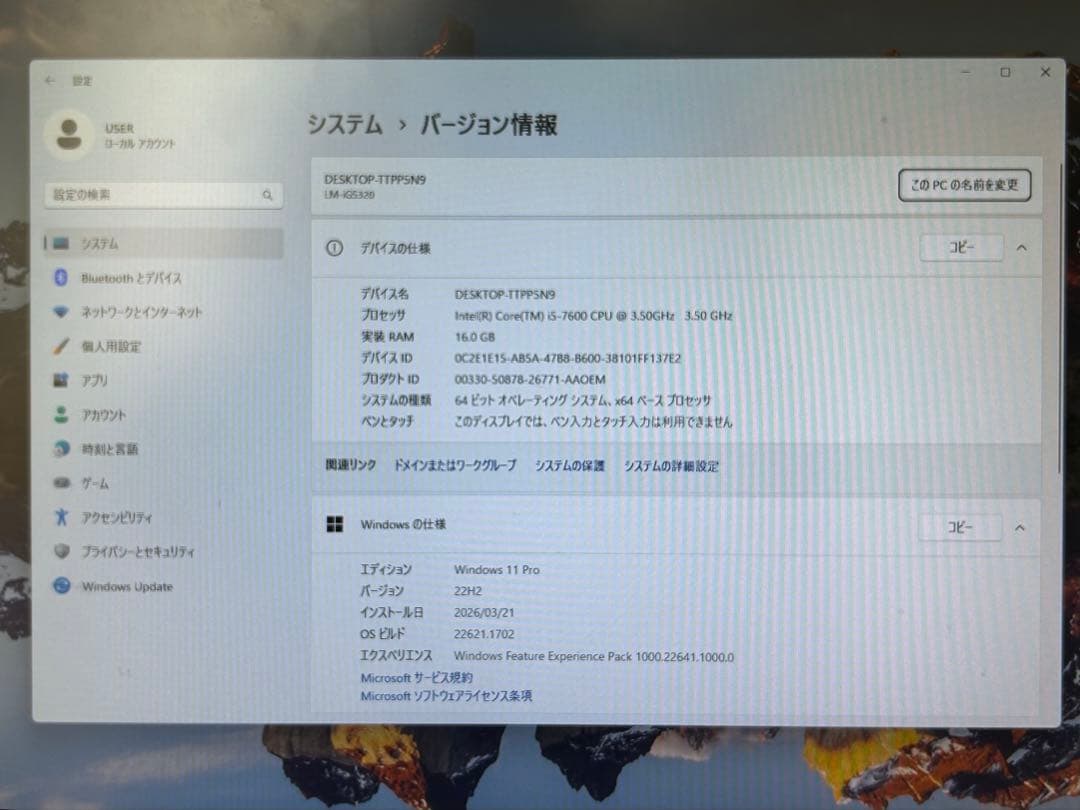Viewport: 1080px width, 810px height.
Task: Click the ペンとタッチ value text
Action: pyautogui.click(x=593, y=422)
